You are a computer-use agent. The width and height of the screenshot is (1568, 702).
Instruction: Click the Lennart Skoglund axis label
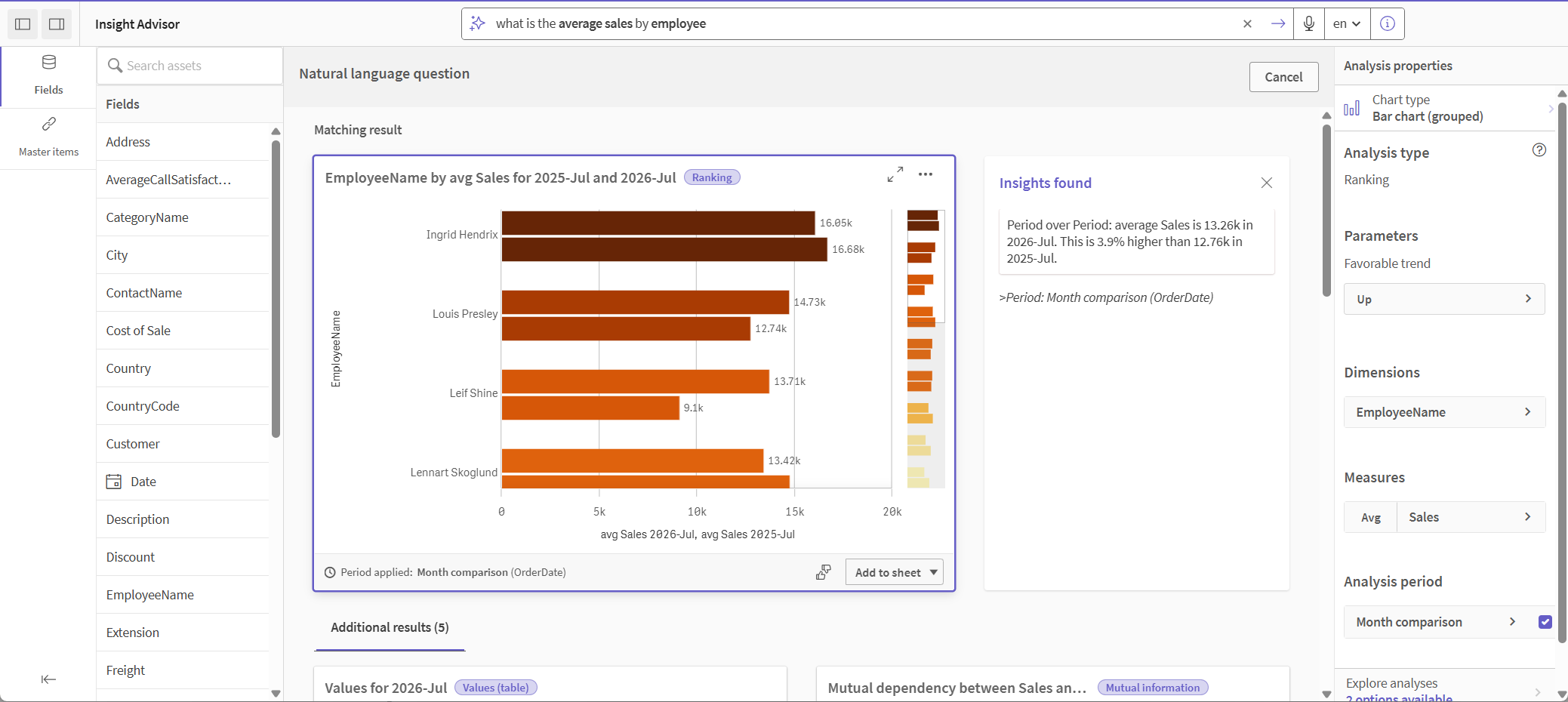click(454, 473)
